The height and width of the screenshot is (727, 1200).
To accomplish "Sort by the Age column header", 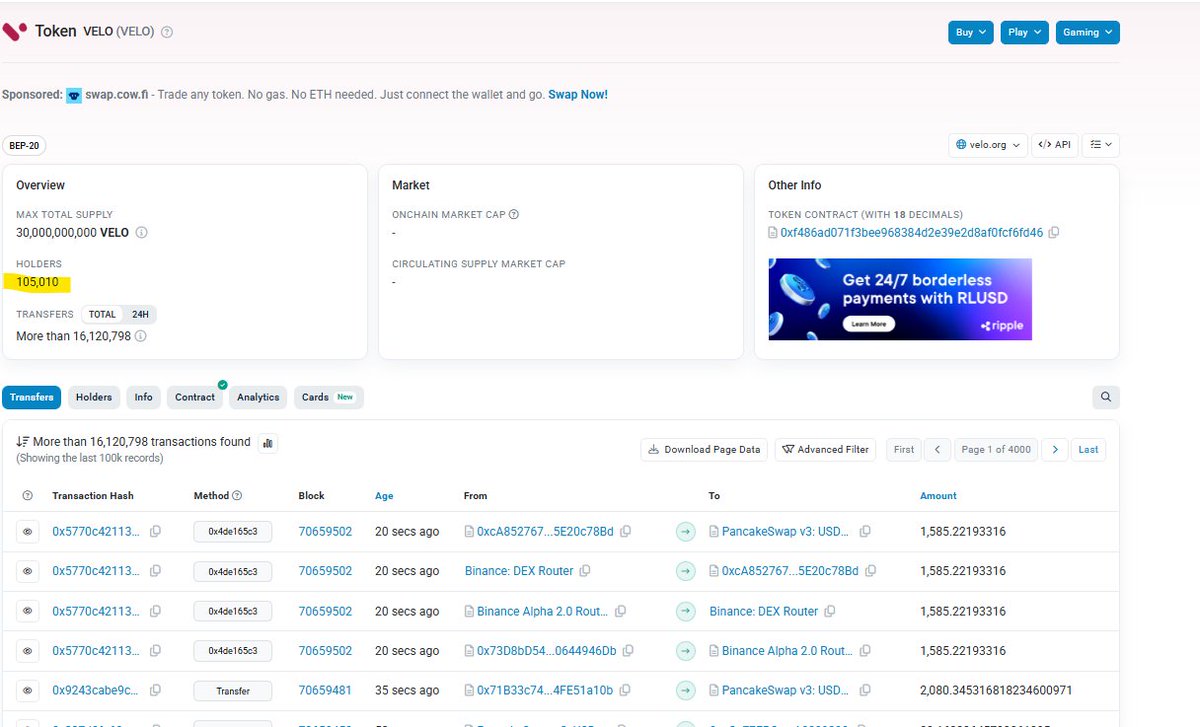I will tap(384, 496).
